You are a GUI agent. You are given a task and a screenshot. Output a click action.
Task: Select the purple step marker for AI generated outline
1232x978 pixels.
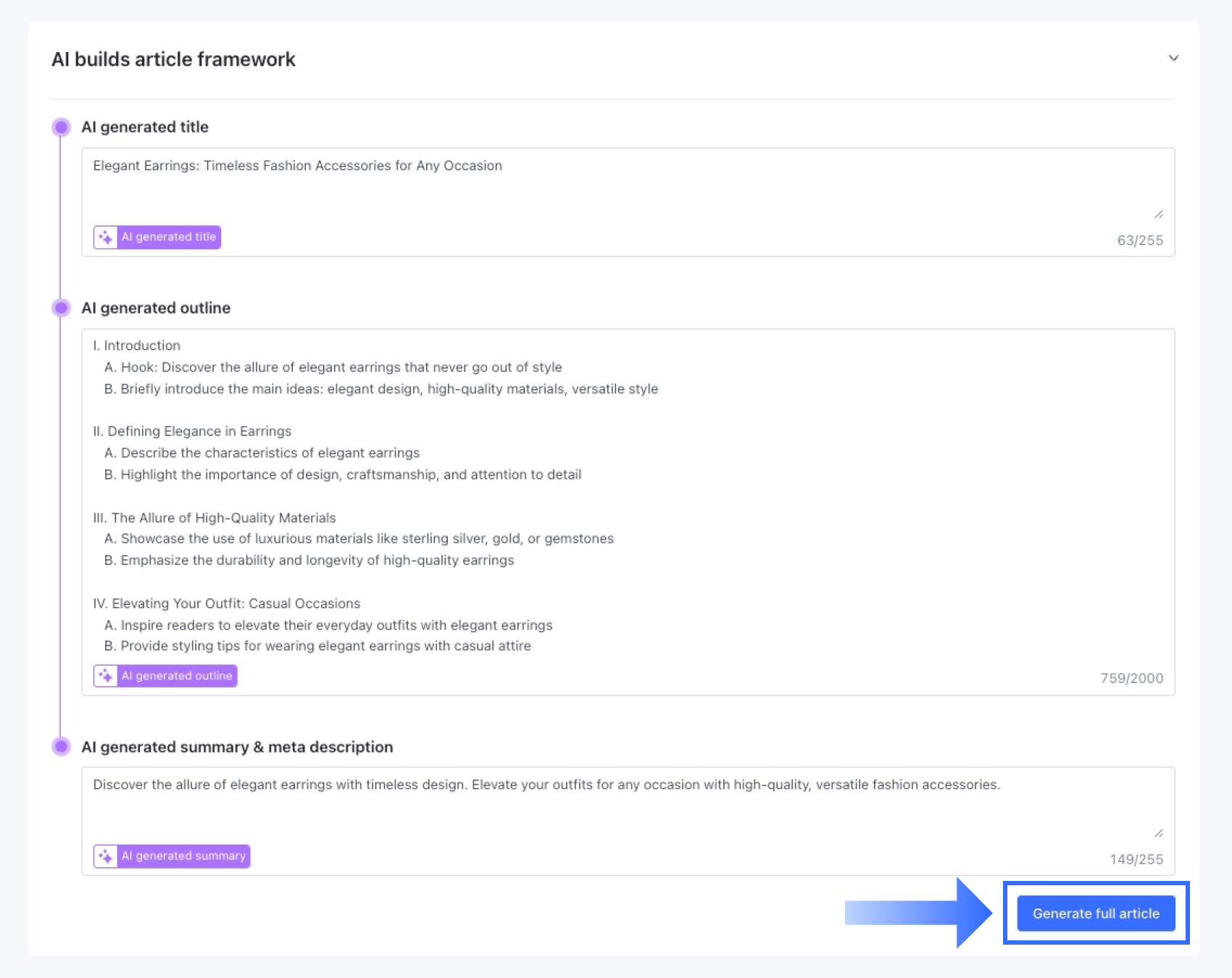(62, 308)
